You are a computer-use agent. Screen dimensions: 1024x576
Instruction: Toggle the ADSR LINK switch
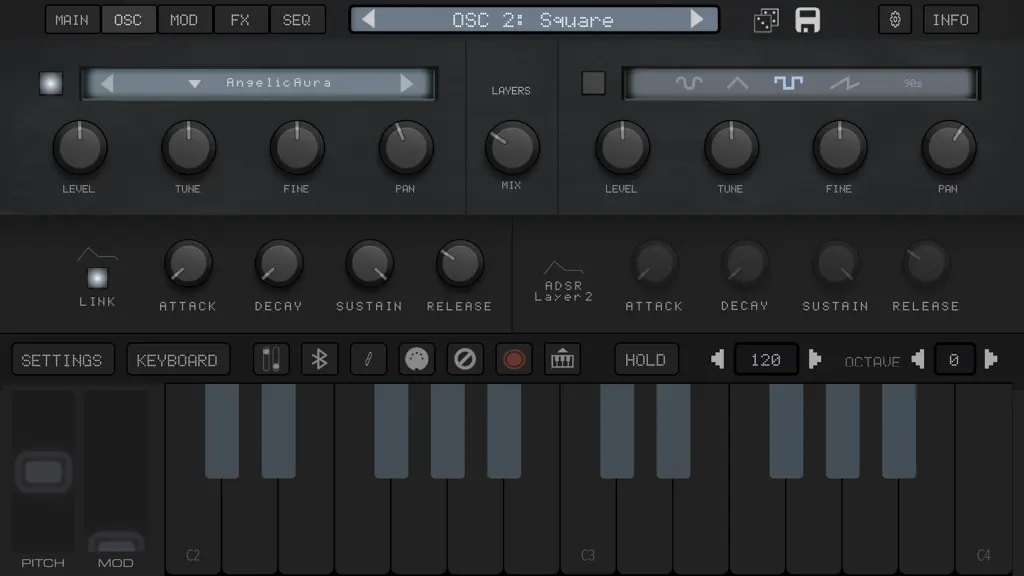click(97, 278)
